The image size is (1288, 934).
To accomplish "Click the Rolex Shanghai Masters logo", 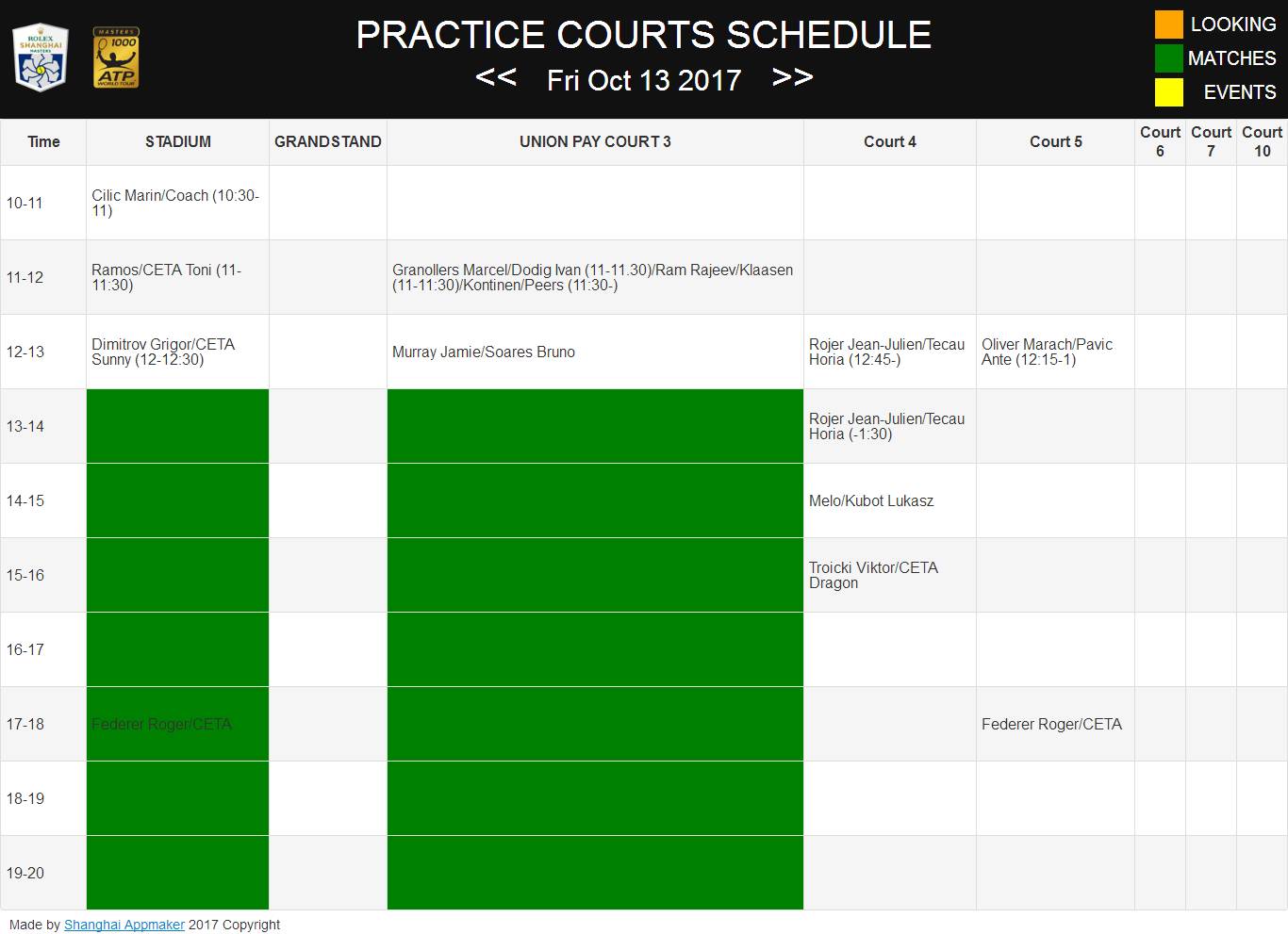I will coord(41,57).
